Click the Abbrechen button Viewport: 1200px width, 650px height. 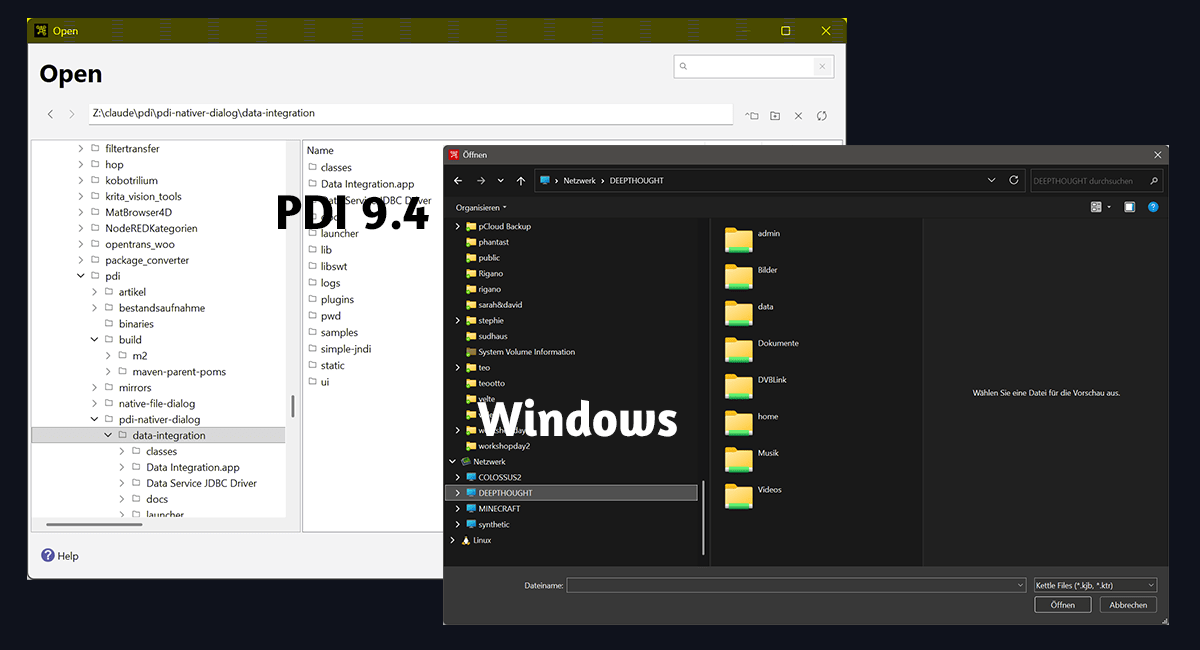1128,605
